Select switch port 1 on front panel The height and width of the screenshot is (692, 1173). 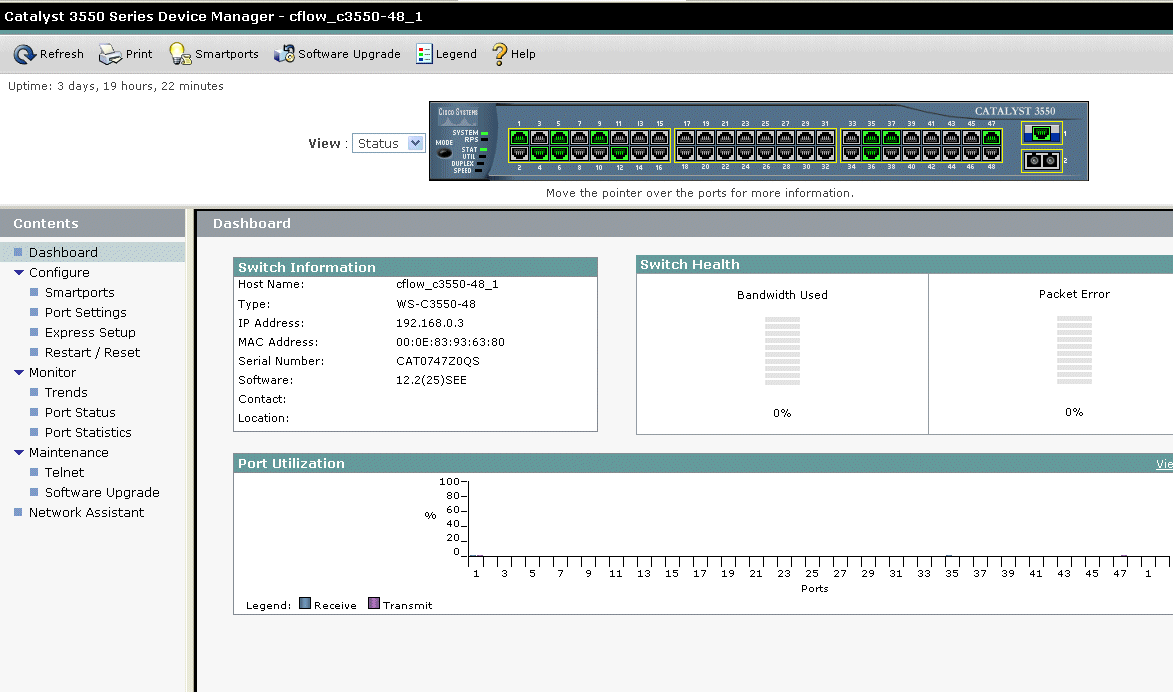[x=519, y=138]
